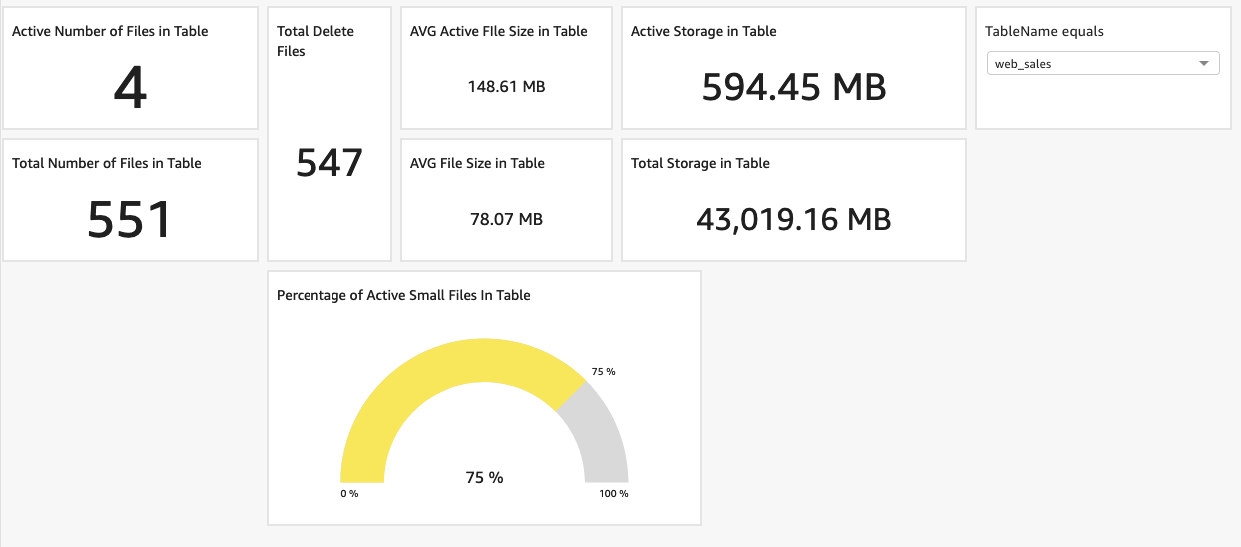Click the gray remaining segment of gauge
The height and width of the screenshot is (547, 1241).
click(x=598, y=430)
